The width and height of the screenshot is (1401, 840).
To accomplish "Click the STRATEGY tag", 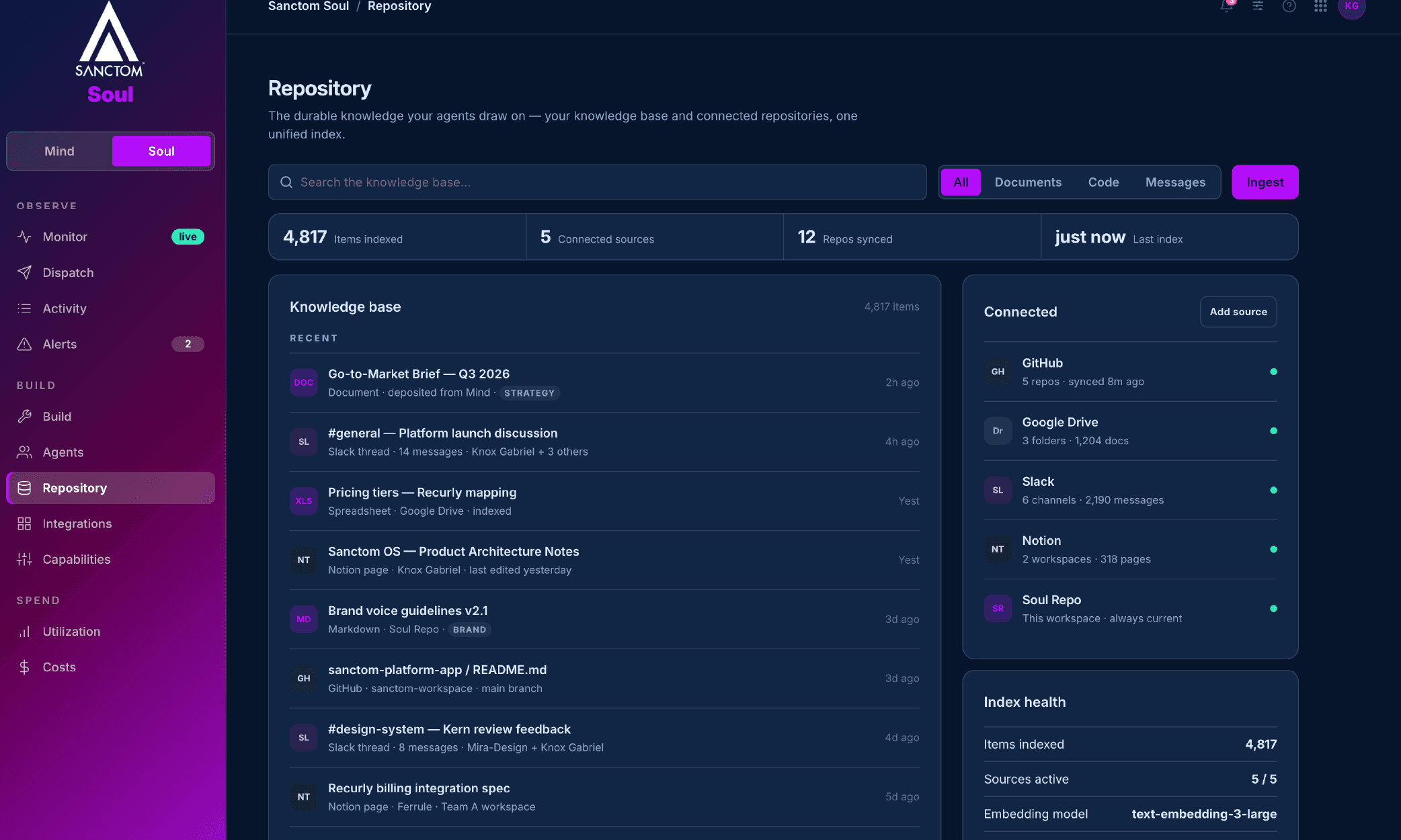I will tap(530, 393).
